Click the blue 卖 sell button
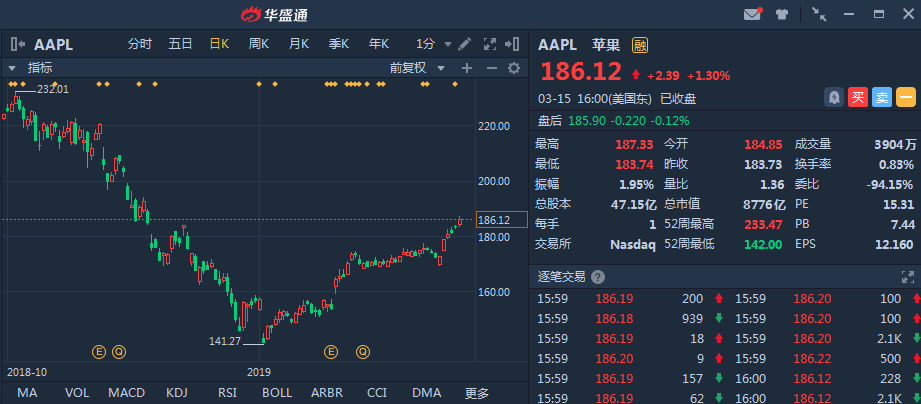Viewport: 921px width, 404px height. 881,97
